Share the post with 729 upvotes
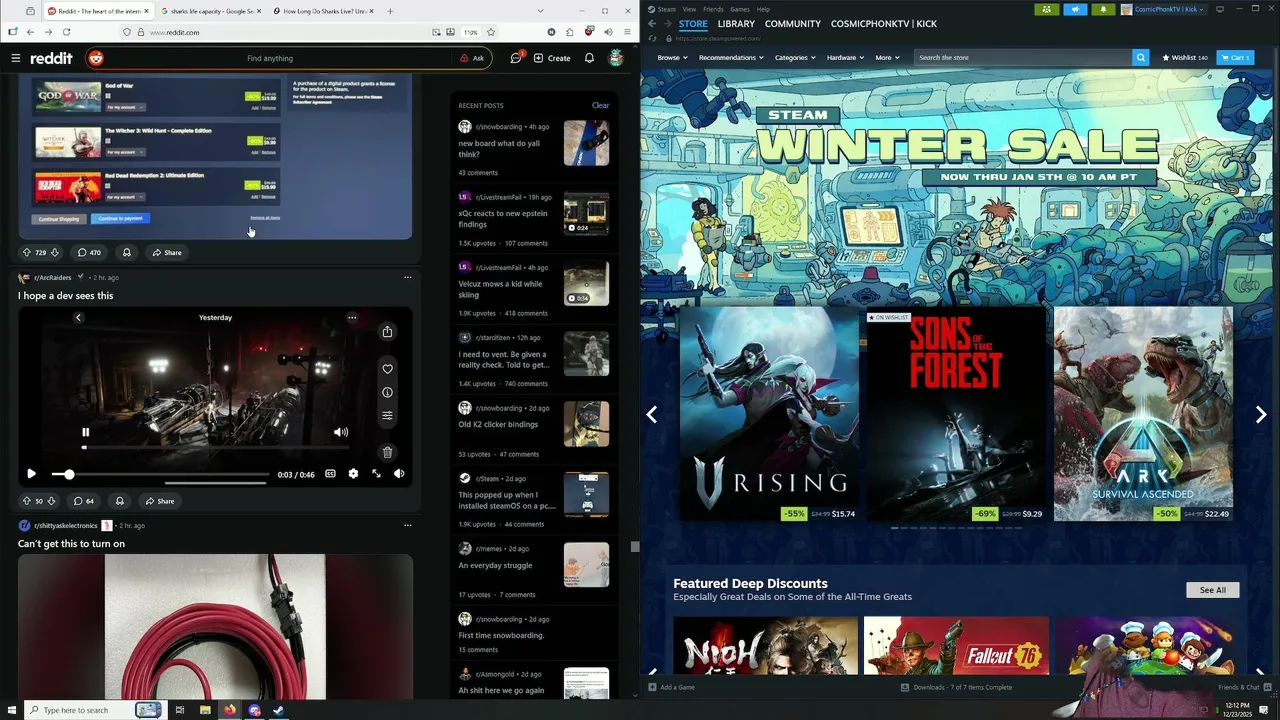 [x=166, y=252]
